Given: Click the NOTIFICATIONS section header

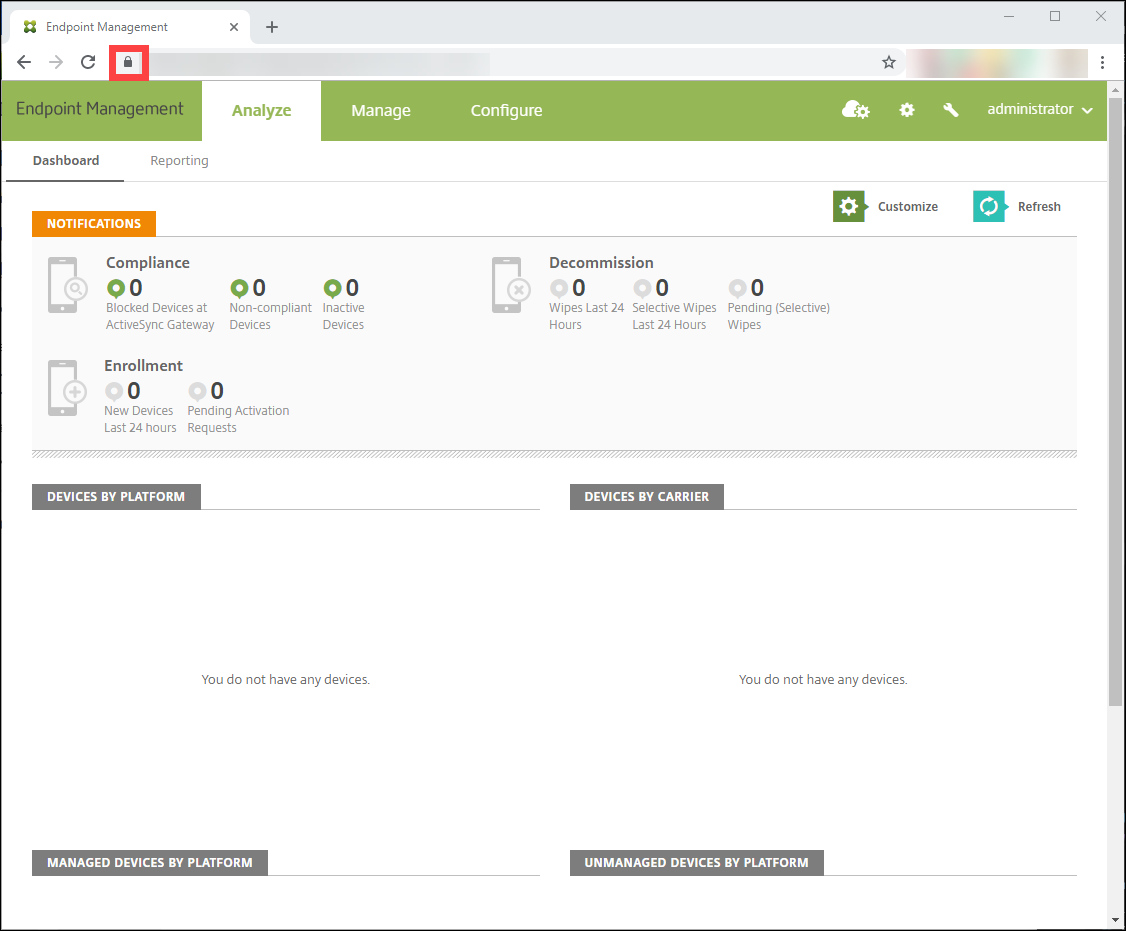Looking at the screenshot, I should (x=94, y=224).
